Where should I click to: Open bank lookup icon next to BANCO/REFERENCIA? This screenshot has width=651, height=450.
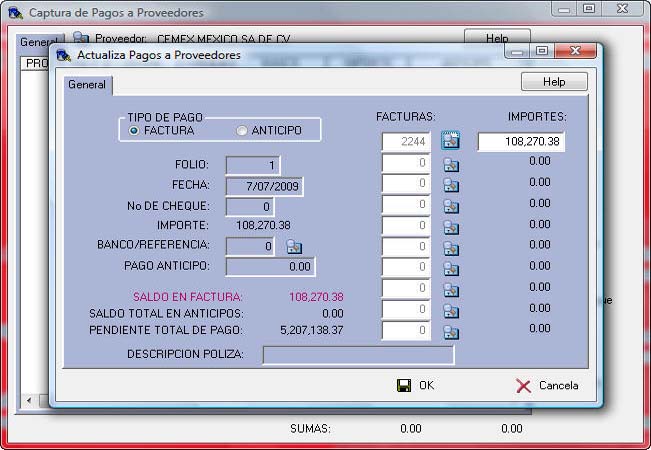pyautogui.click(x=294, y=247)
